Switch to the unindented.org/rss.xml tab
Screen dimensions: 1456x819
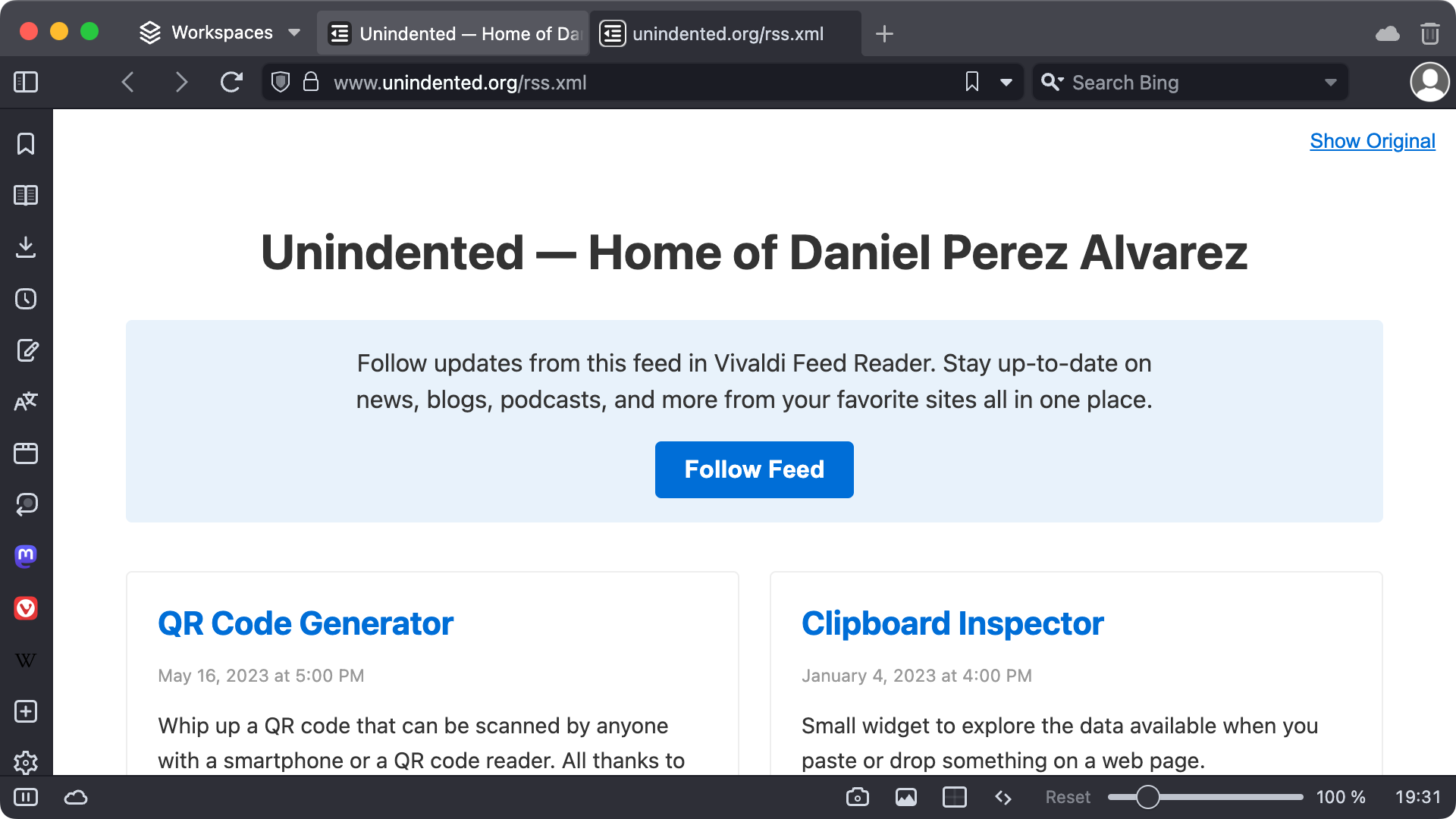pos(726,33)
